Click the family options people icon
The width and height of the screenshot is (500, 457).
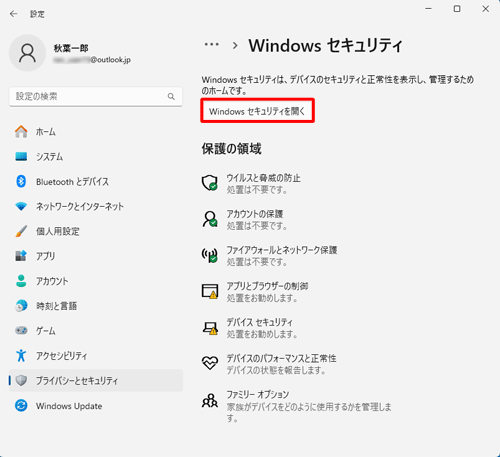point(210,400)
